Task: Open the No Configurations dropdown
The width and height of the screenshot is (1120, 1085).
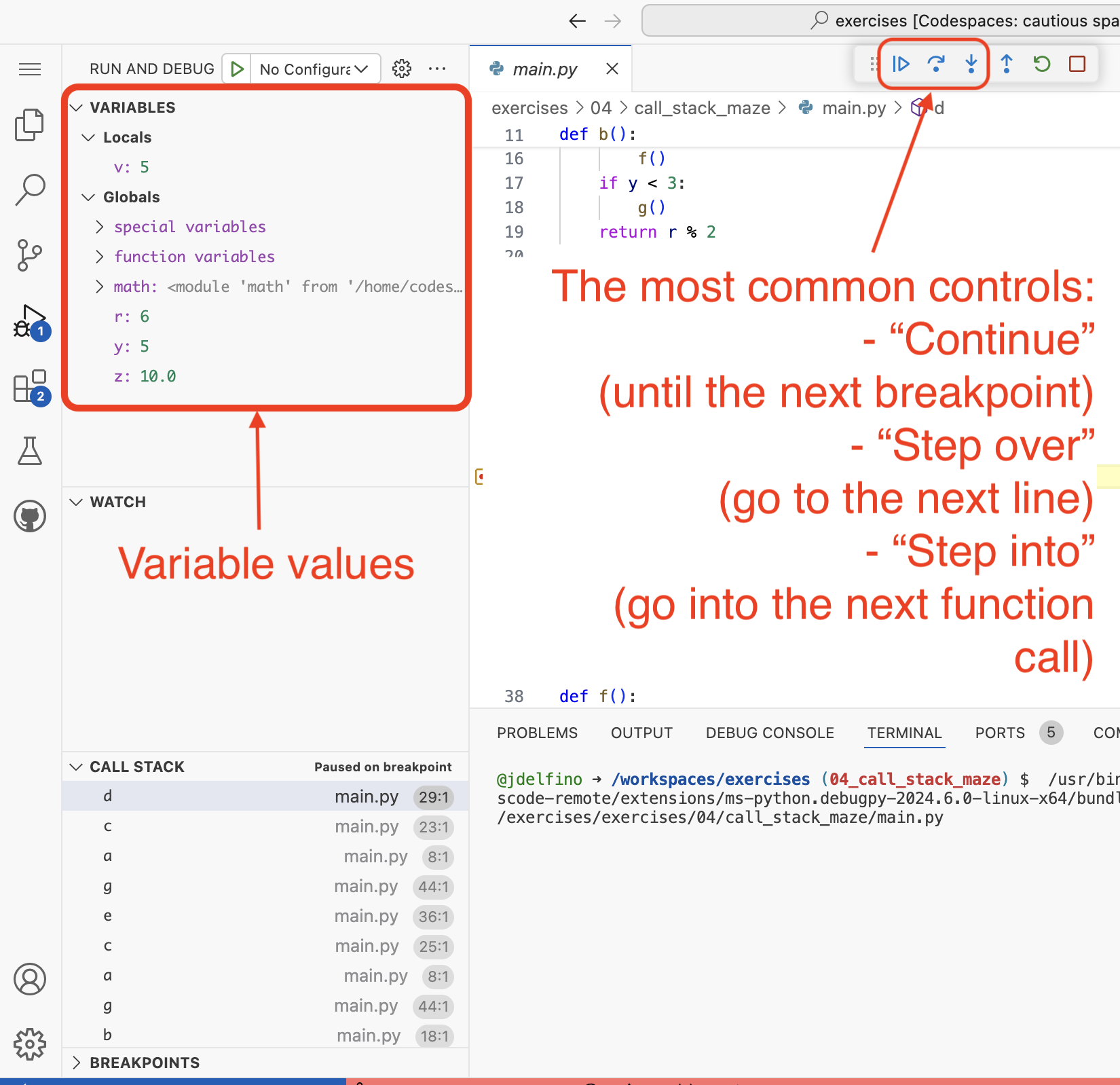Action: coord(315,69)
